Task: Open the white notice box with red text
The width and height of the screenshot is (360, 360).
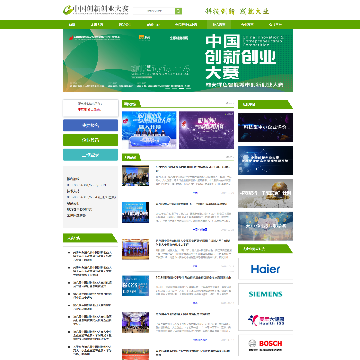Action: coord(90,107)
